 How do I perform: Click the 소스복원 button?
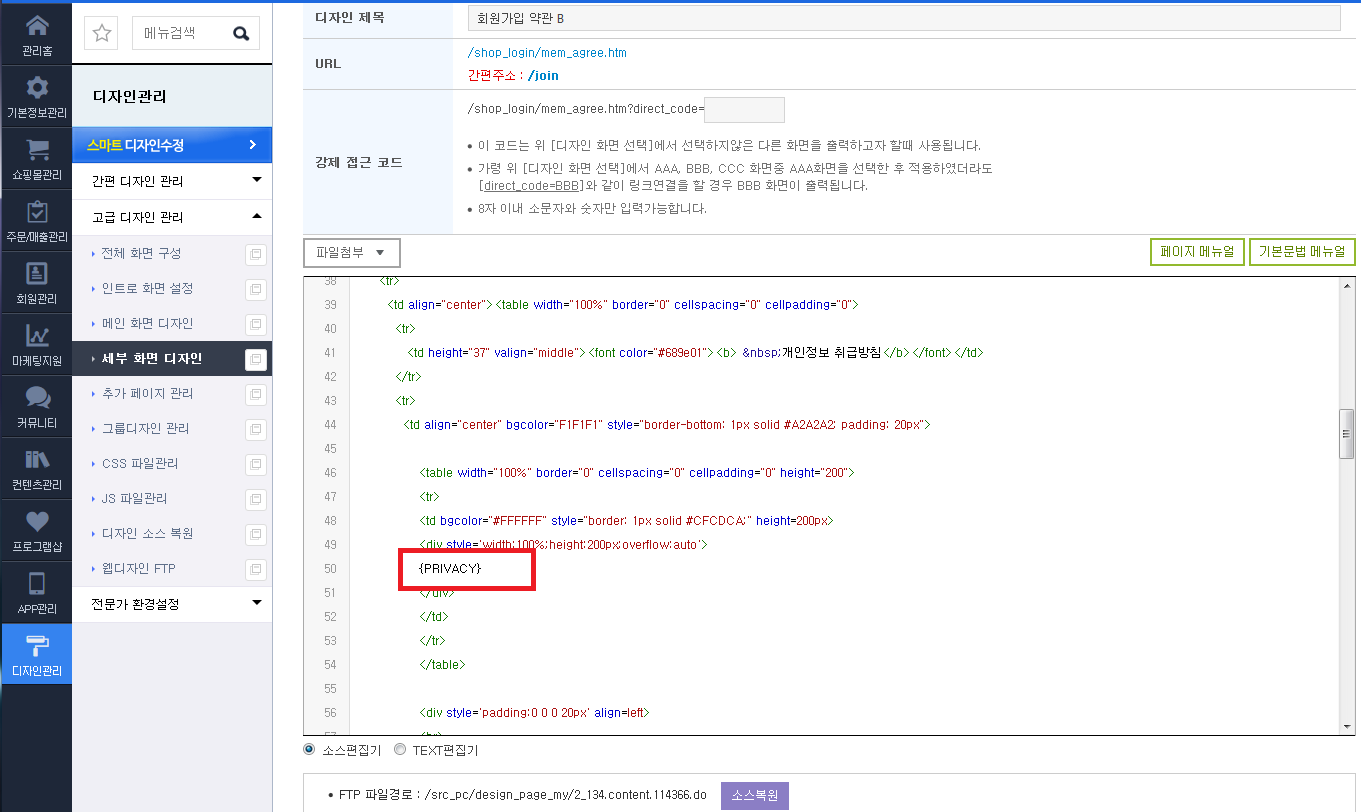click(755, 796)
